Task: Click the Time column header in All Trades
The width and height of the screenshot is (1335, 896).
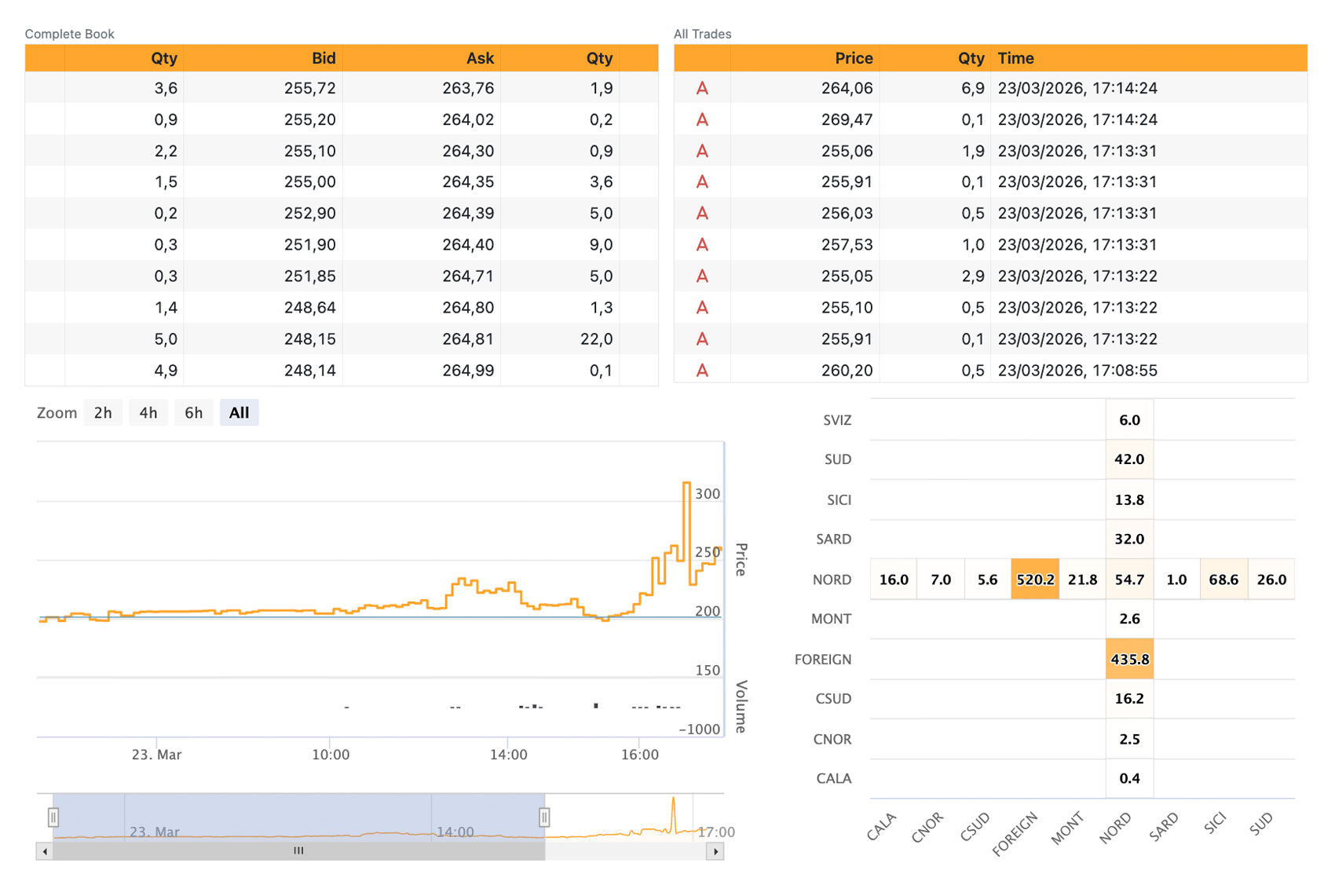Action: [x=1015, y=58]
